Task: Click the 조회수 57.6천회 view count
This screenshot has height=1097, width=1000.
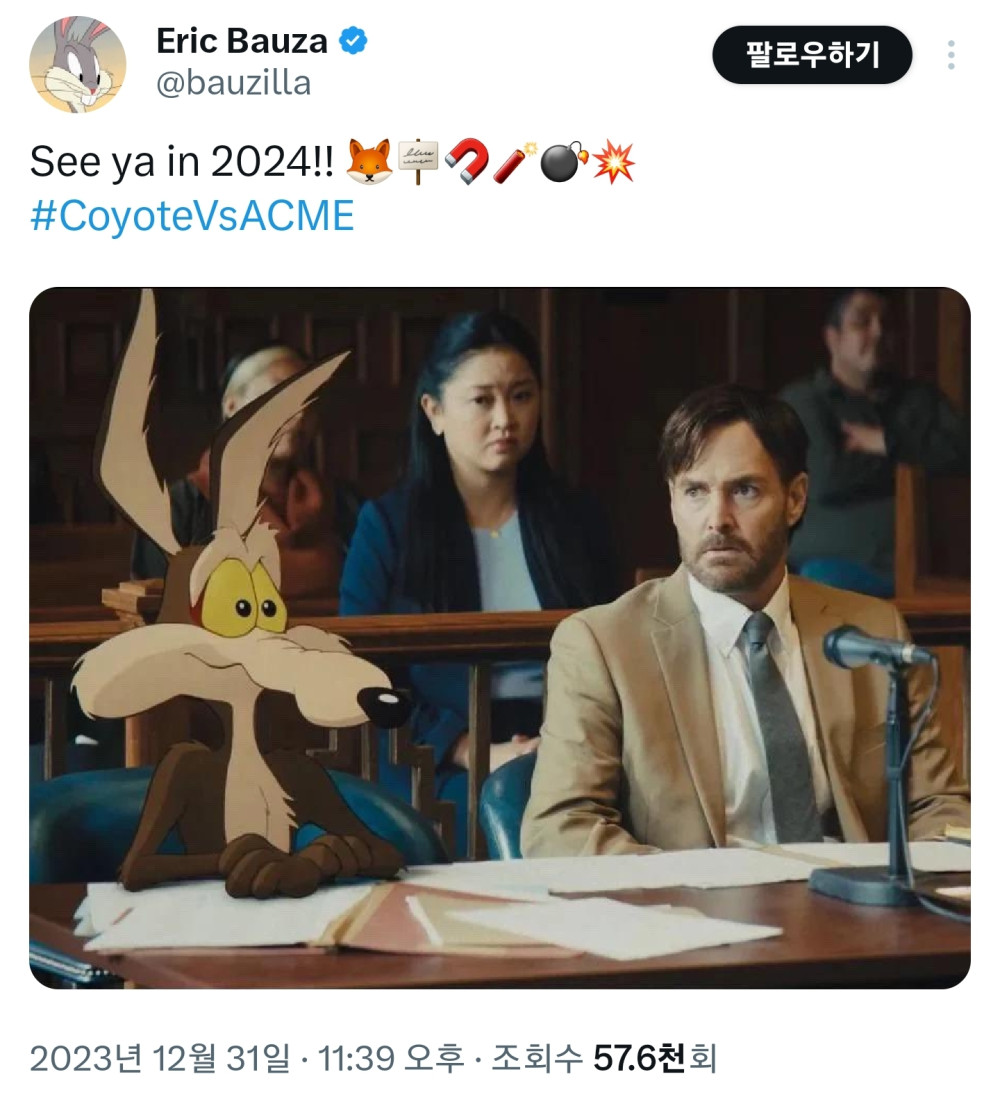Action: (x=603, y=1057)
